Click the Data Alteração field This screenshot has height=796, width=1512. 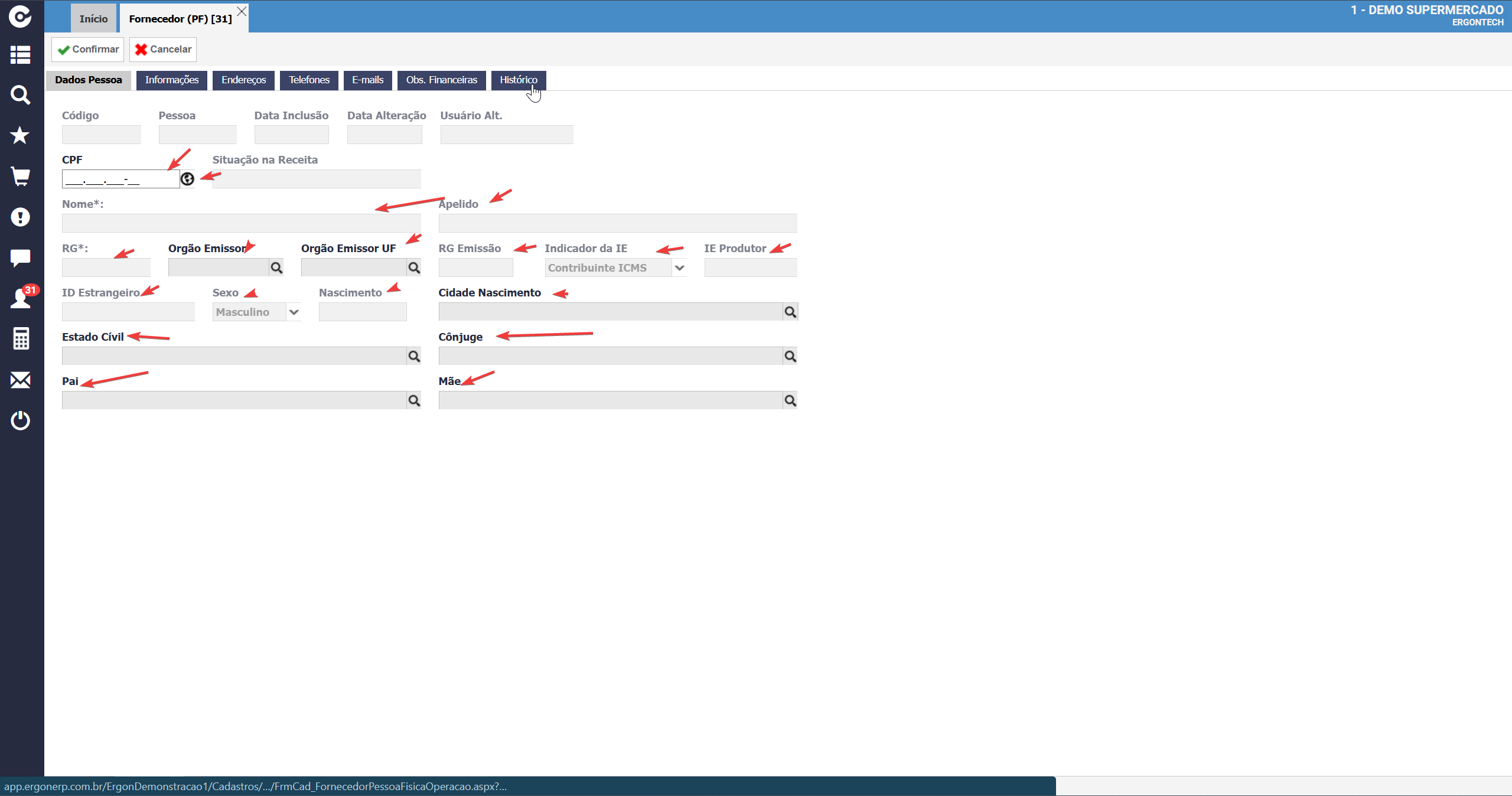click(384, 135)
